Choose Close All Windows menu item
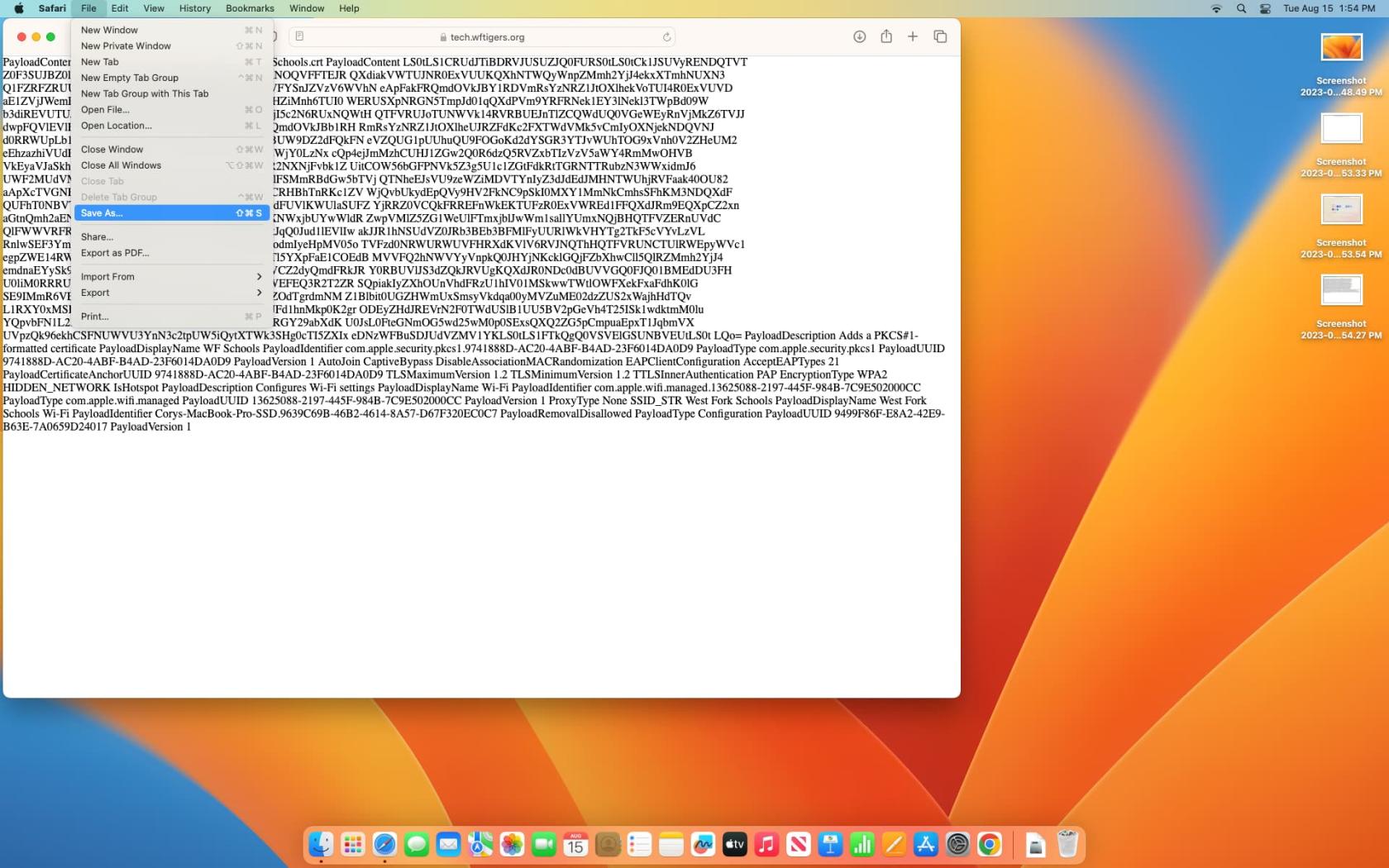 (x=172, y=165)
